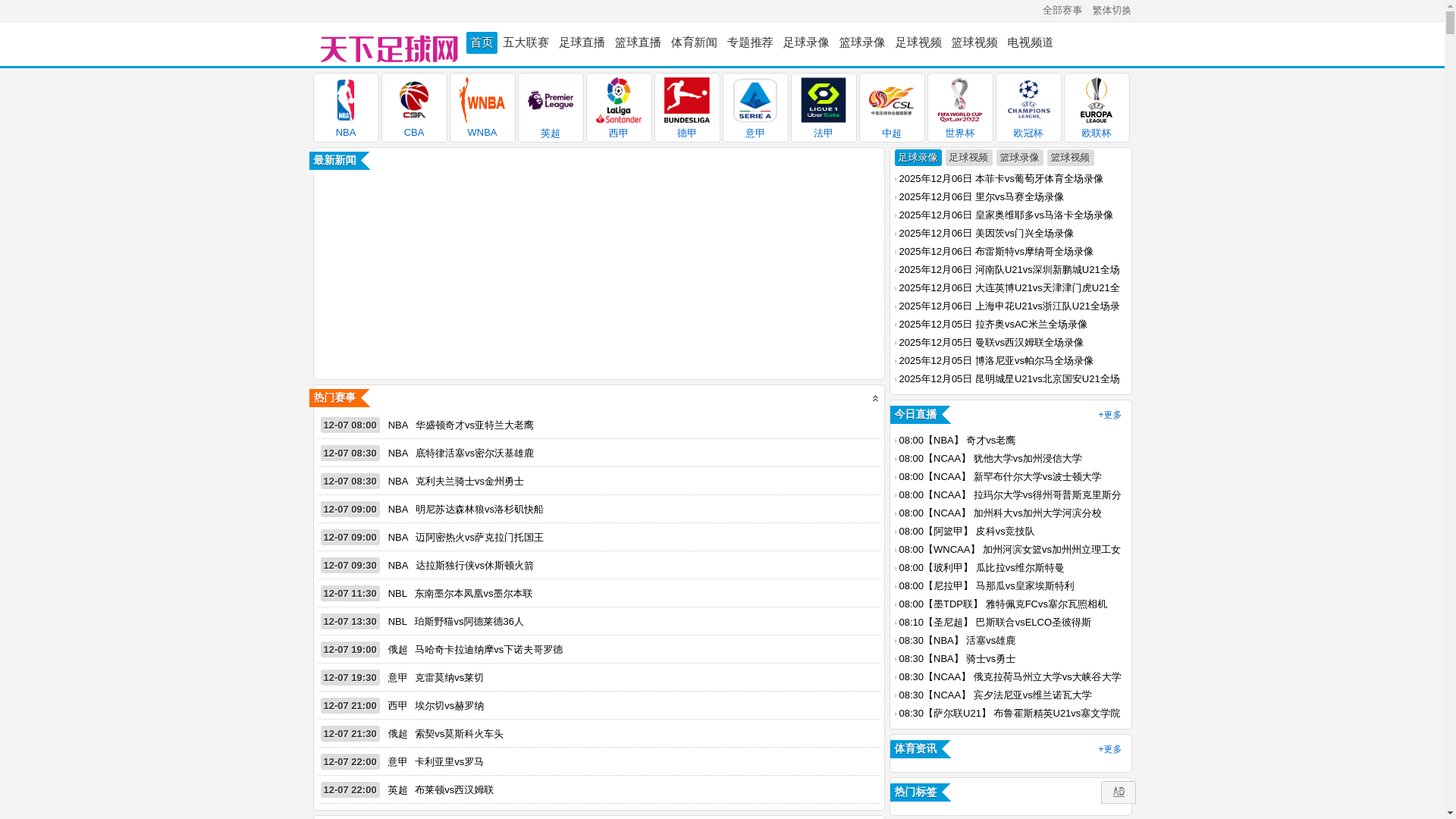Open 埃尔切vs赫罗纳 match

coord(449,706)
